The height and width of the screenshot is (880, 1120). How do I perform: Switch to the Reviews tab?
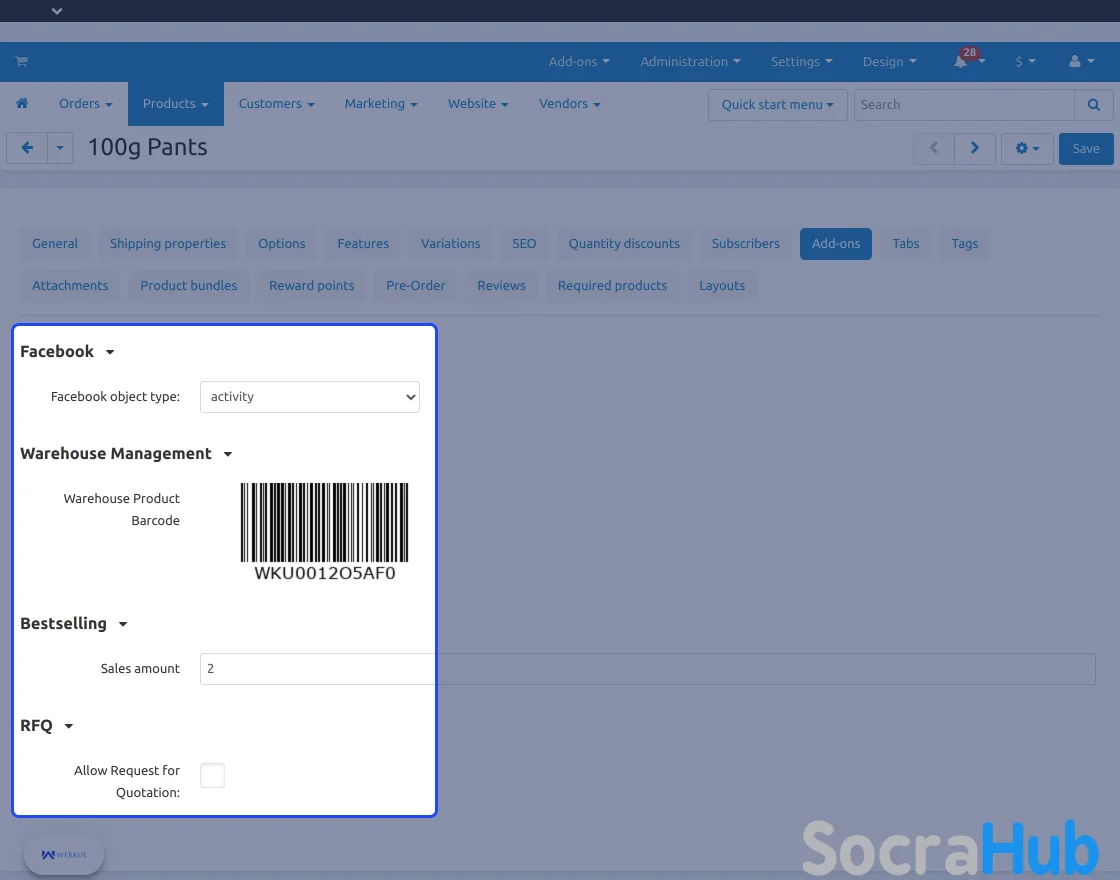point(501,286)
